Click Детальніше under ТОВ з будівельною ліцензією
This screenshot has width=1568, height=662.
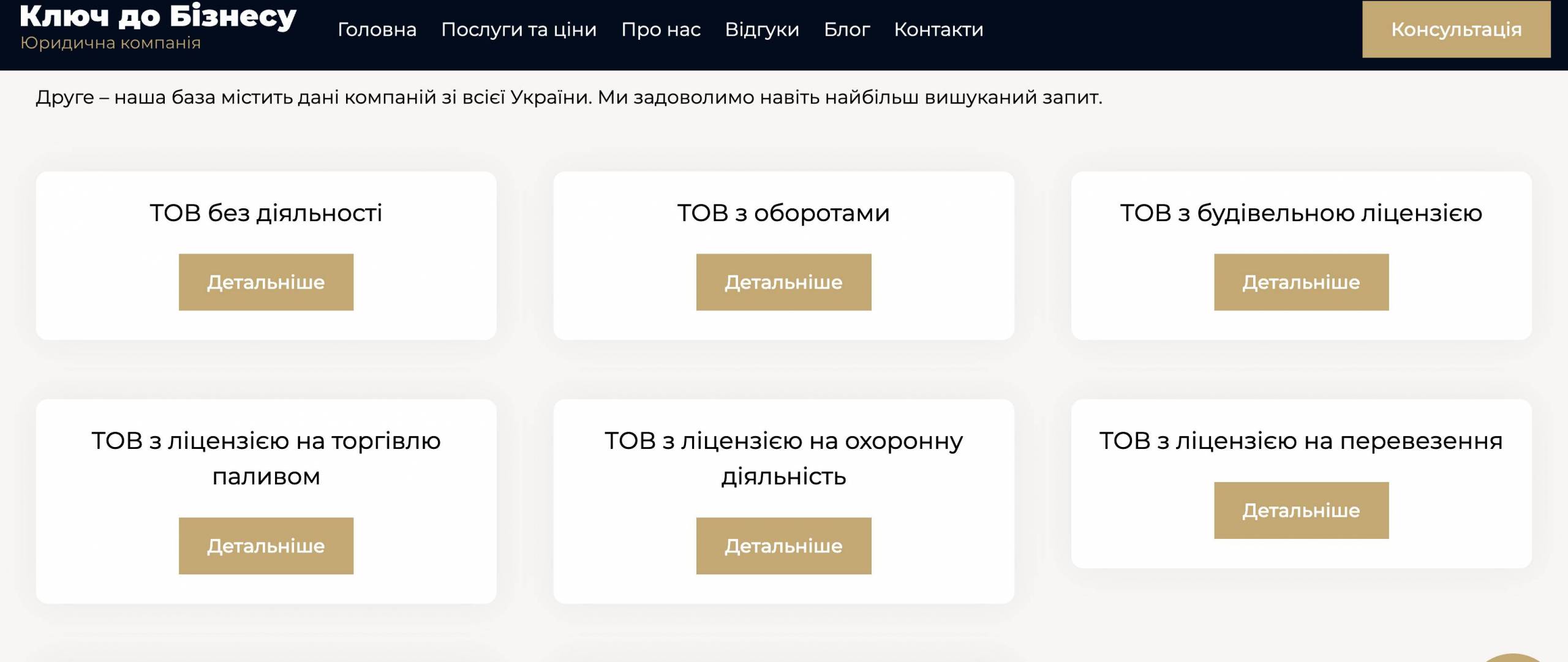click(1301, 282)
